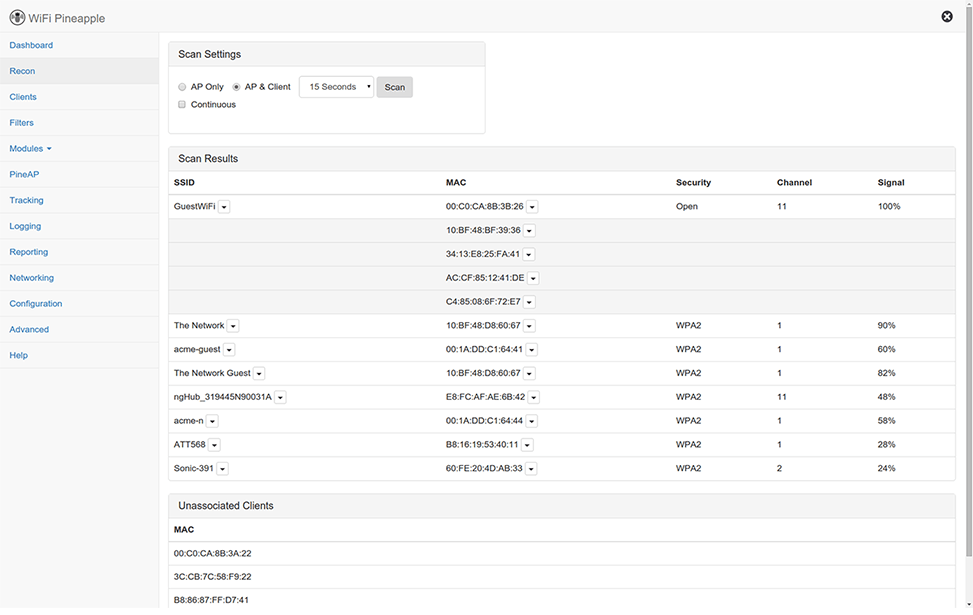This screenshot has width=973, height=615.
Task: Open dropdown next to GuestWiFi SSID
Action: (x=224, y=207)
